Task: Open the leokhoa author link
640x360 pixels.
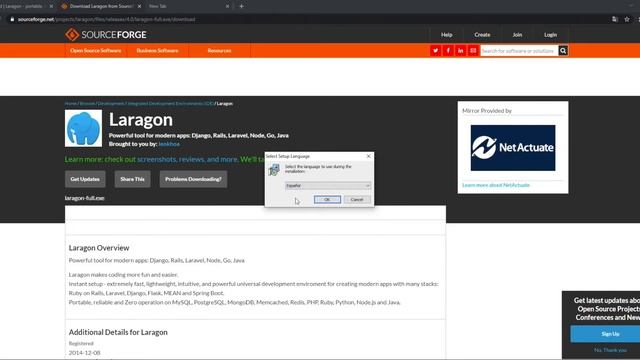Action: pos(169,144)
